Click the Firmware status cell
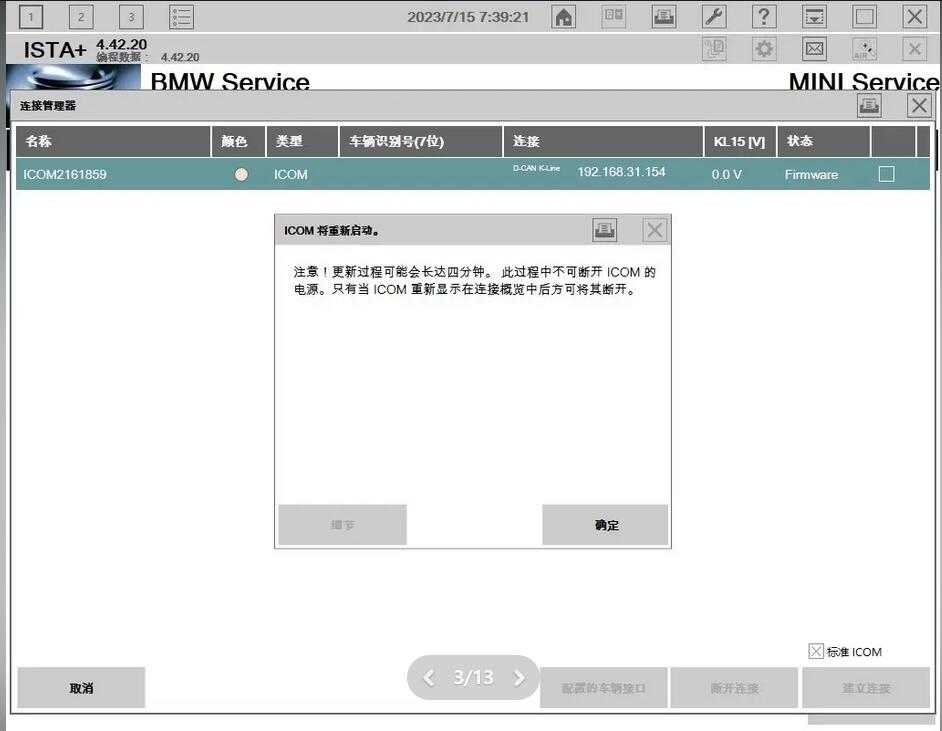The image size is (942, 731). [x=811, y=174]
